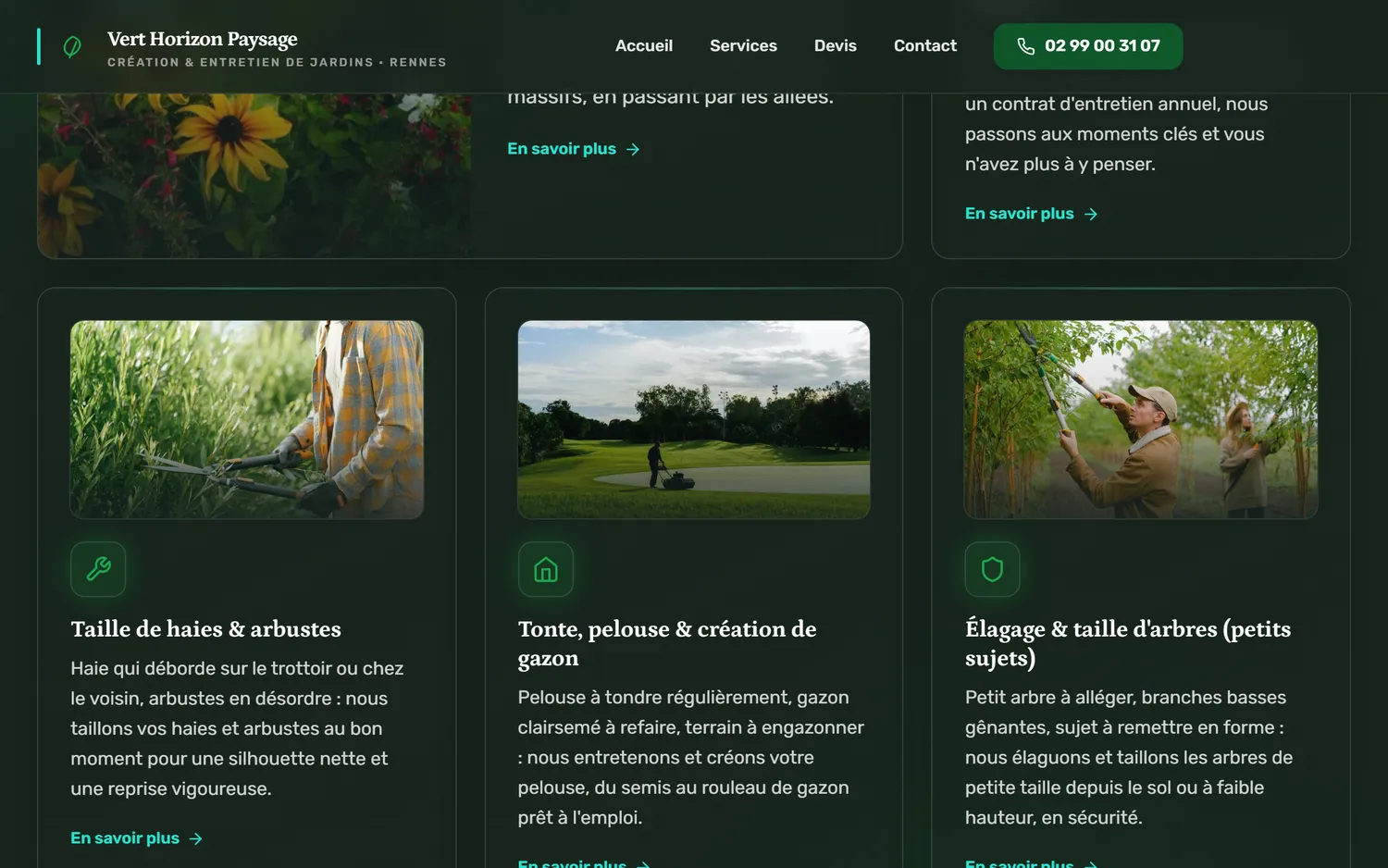The height and width of the screenshot is (868, 1388).
Task: Click the tree pruning photo
Action: coord(1141,419)
